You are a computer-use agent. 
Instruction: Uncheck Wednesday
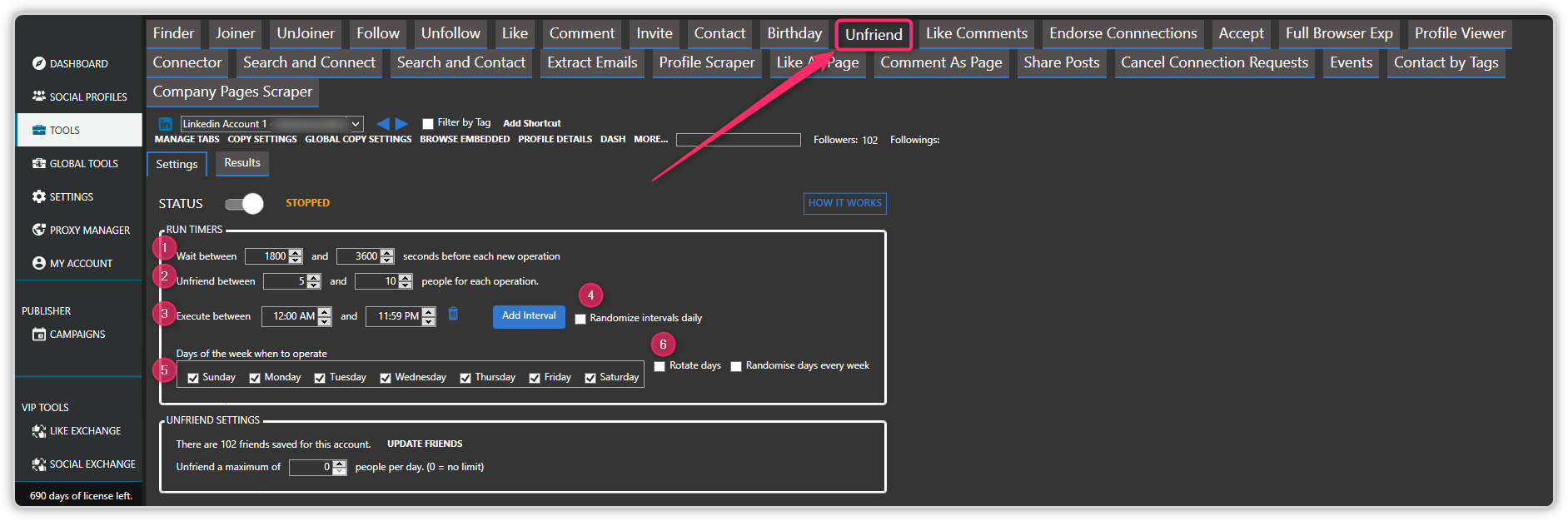[386, 378]
